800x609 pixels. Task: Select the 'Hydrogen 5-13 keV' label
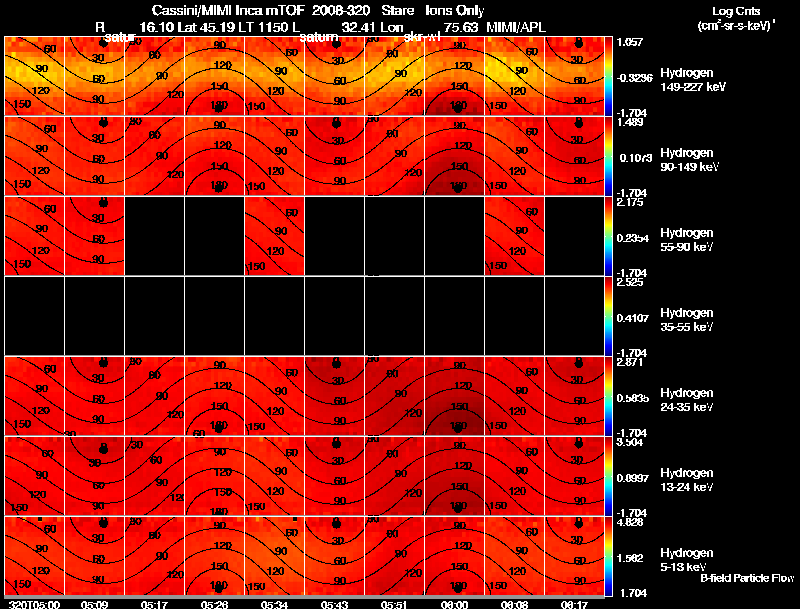pos(687,560)
